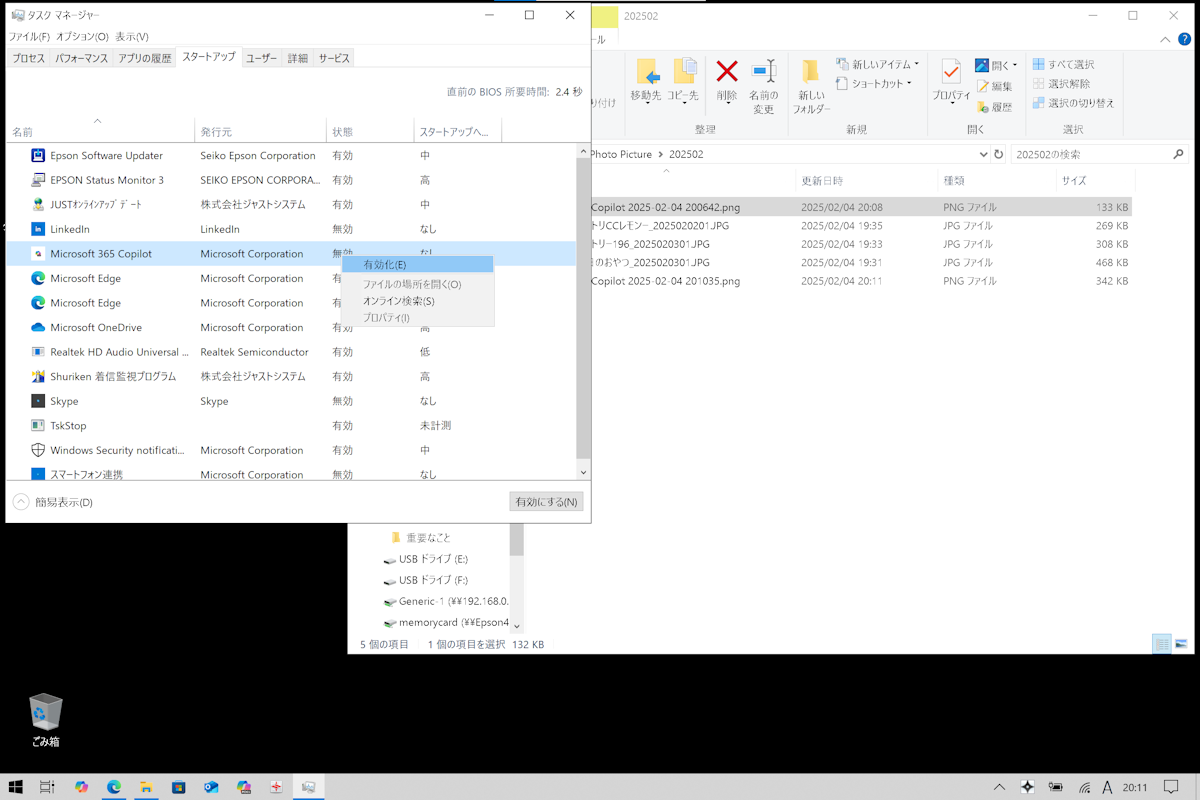The image size is (1200, 800).
Task: Click the details view button in Explorer status bar
Action: click(x=1162, y=645)
